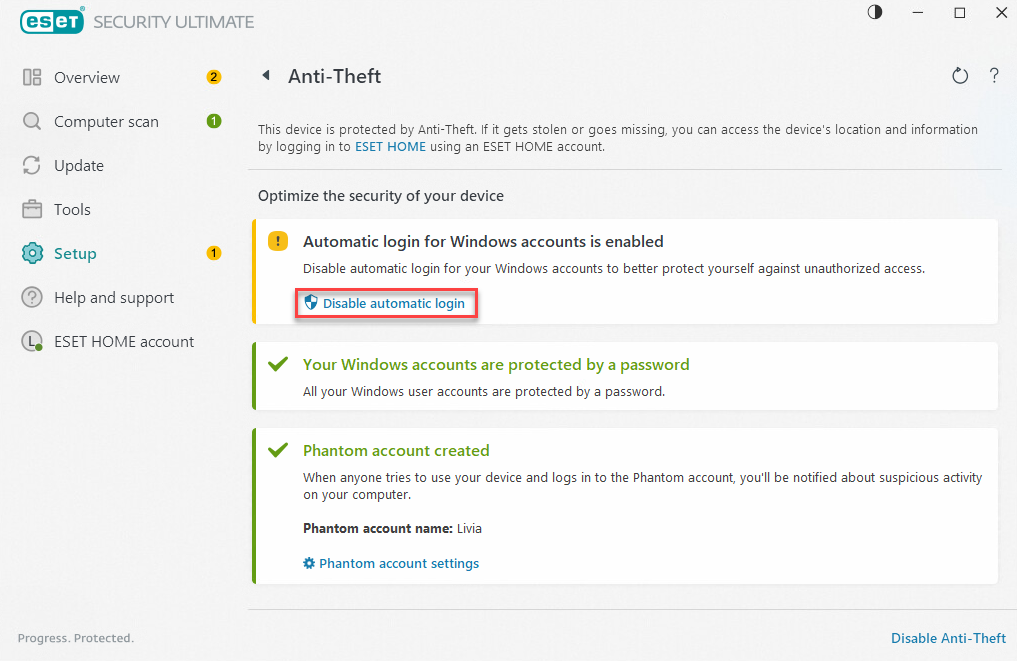Select the Setup section

(75, 254)
